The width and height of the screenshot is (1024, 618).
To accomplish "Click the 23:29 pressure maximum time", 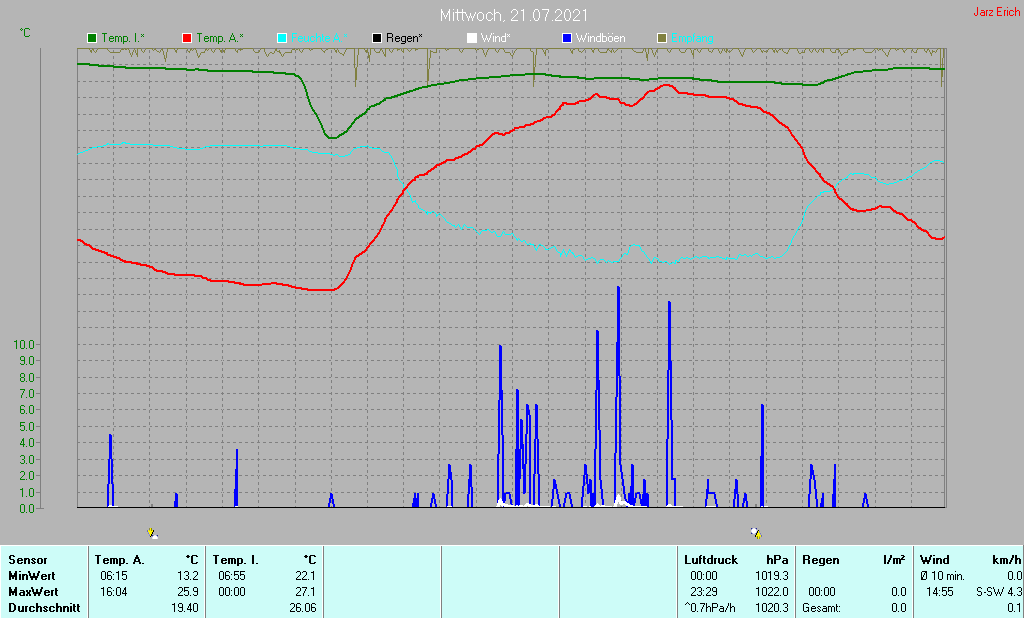I will [703, 592].
